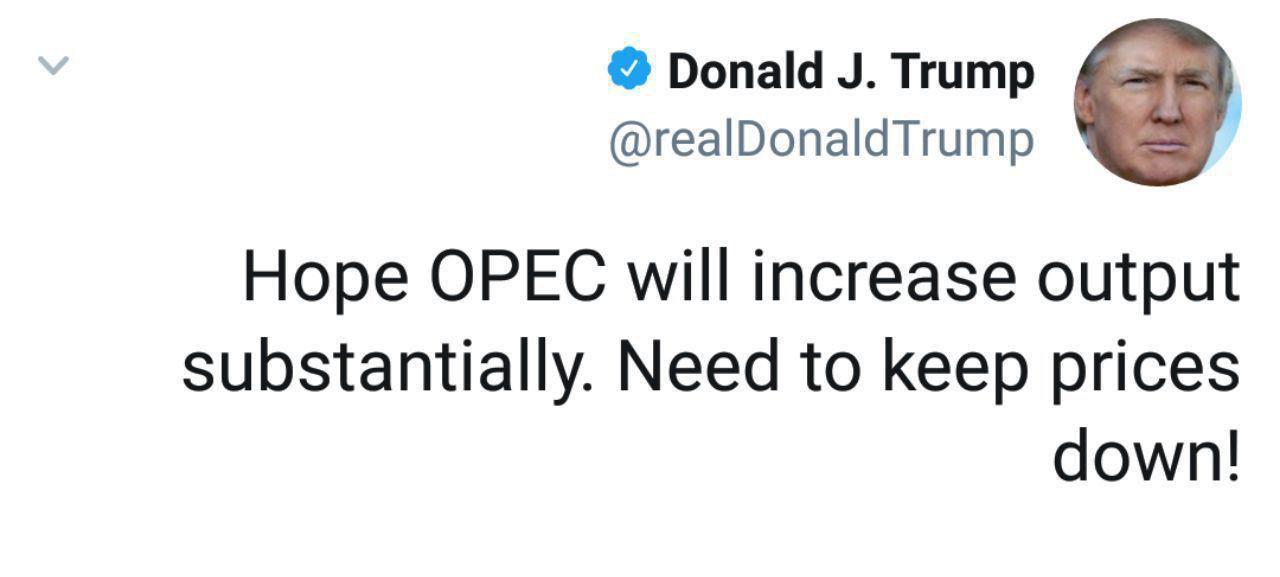Open the tweet options chevron menu
This screenshot has width=1280, height=577.
point(53,67)
